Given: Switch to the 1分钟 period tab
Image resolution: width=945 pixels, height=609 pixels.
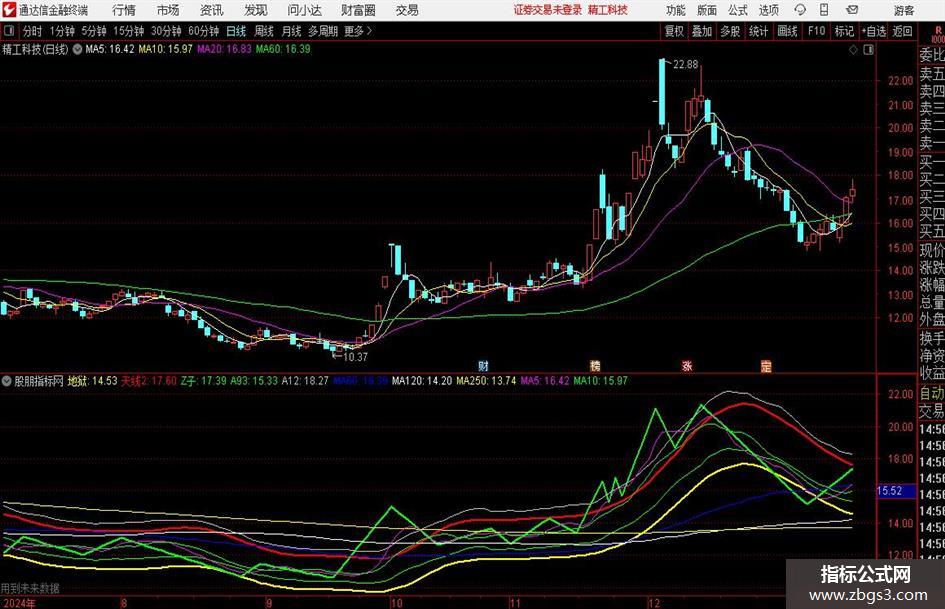Looking at the screenshot, I should pyautogui.click(x=61, y=31).
